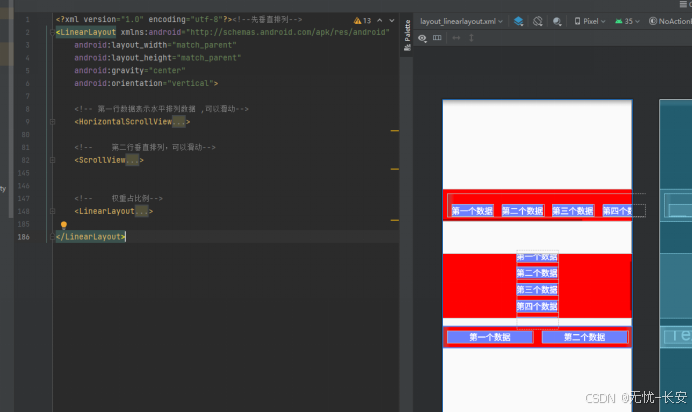The width and height of the screenshot is (693, 412).
Task: Click the android:orientation="vertical" line
Action: pos(146,83)
